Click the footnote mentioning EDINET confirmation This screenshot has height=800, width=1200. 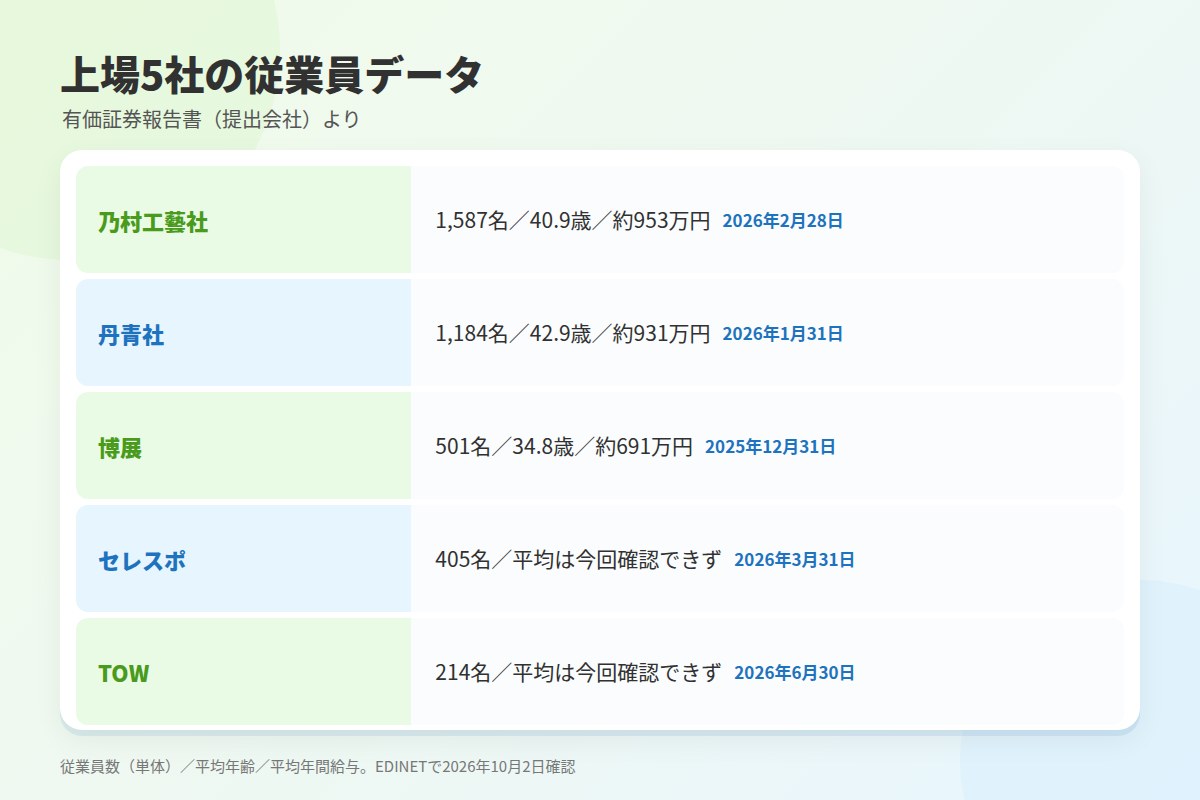point(318,767)
